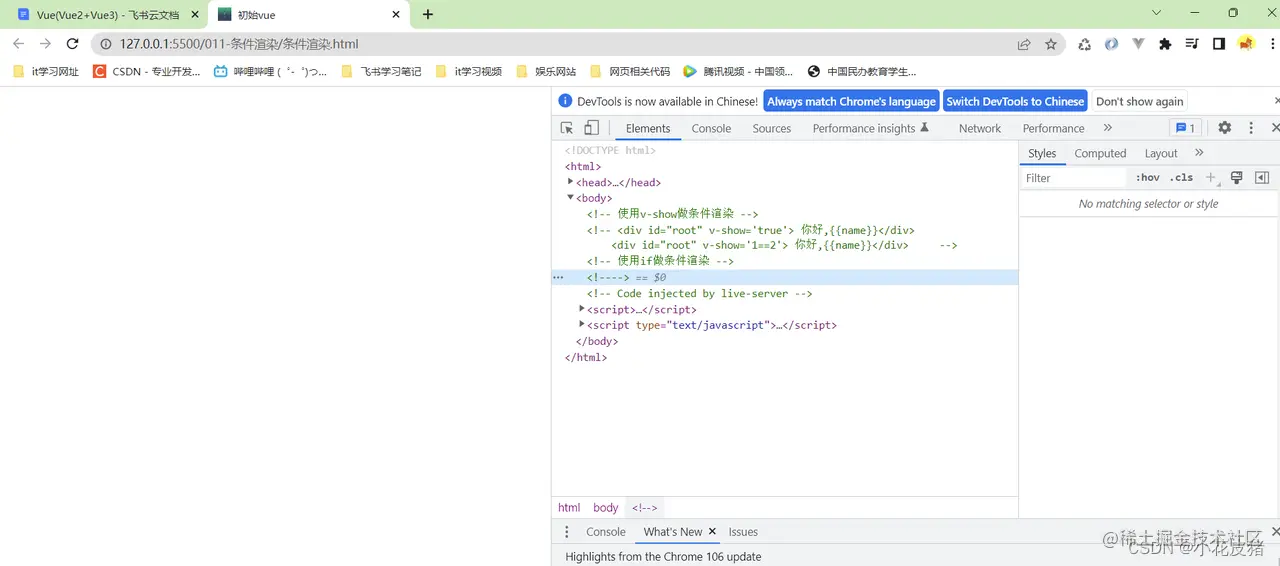Click the new style rule plus icon
The height and width of the screenshot is (566, 1280).
1210,177
